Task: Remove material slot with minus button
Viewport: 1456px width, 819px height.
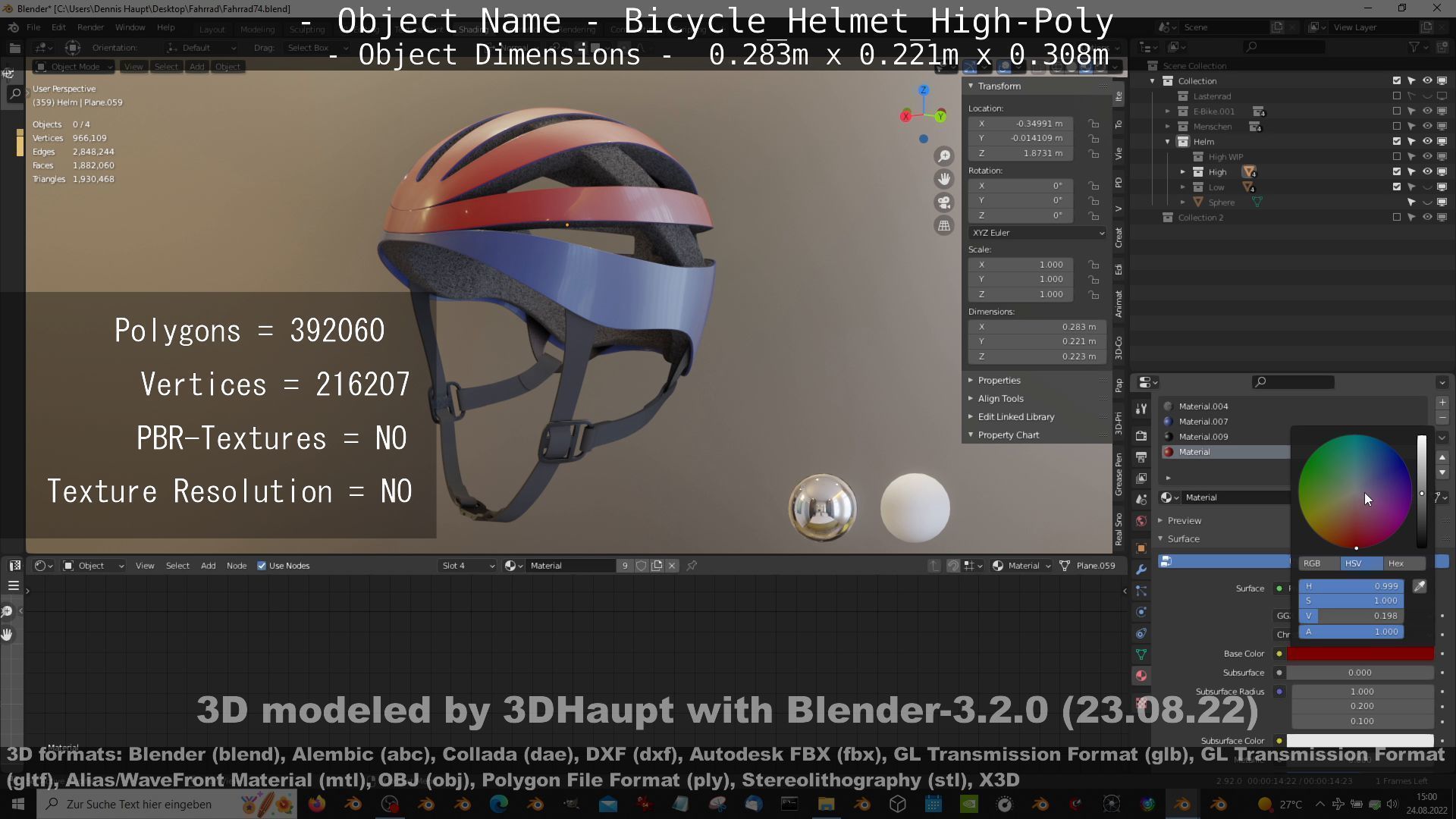Action: click(x=1442, y=418)
